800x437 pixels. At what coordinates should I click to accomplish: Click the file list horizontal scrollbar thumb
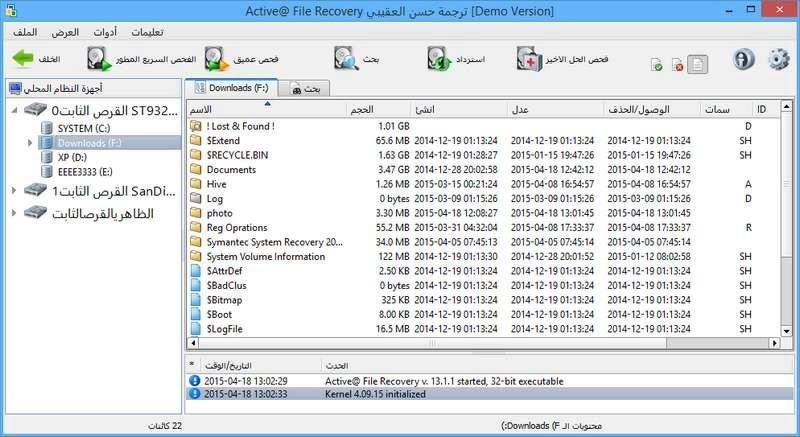point(433,343)
